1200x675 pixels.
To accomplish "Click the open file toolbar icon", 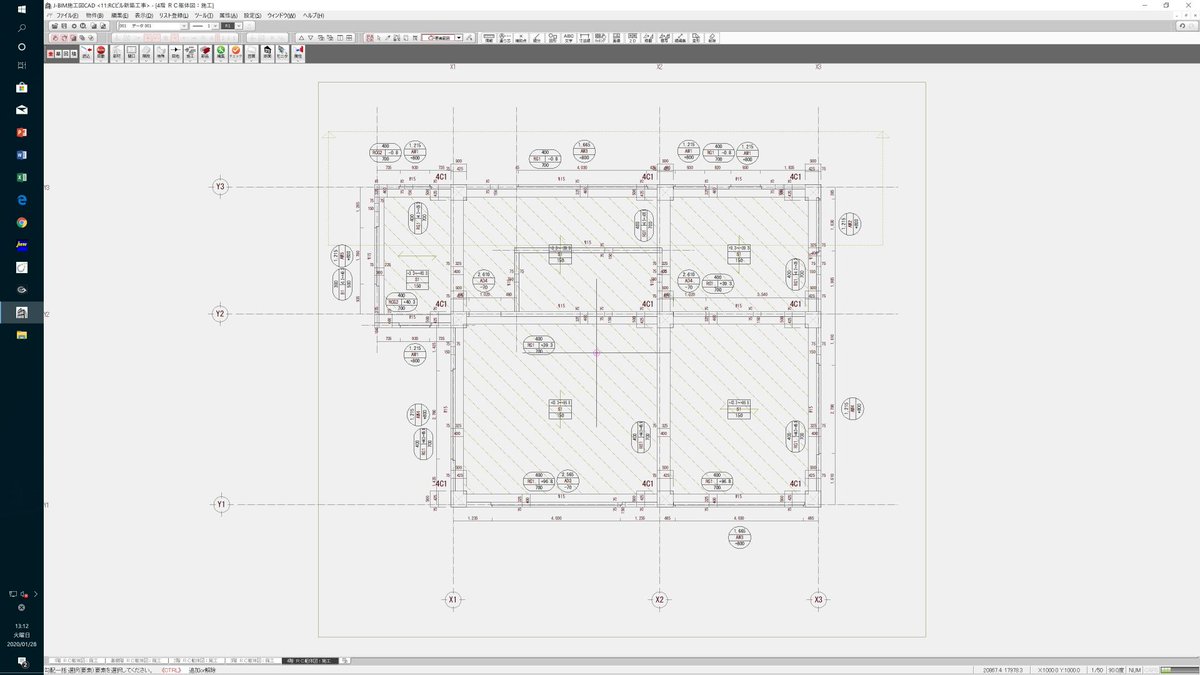I will click(x=55, y=26).
